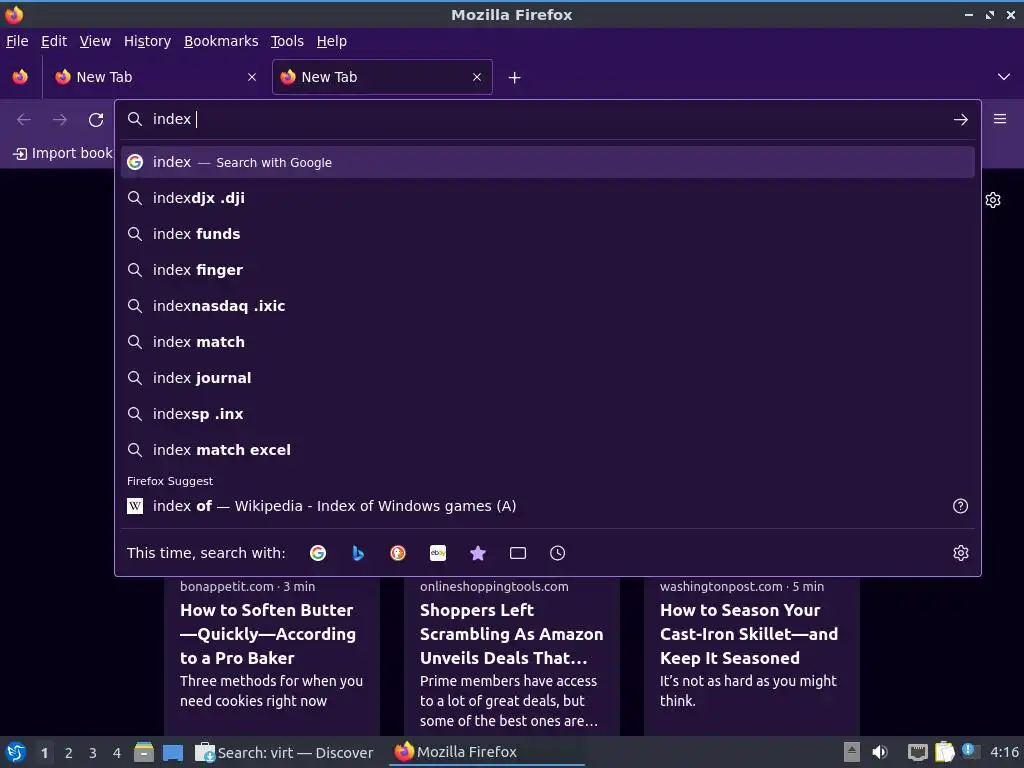This screenshot has height=768, width=1024.
Task: Search this time with DuckDuckGo icon
Action: tap(398, 553)
